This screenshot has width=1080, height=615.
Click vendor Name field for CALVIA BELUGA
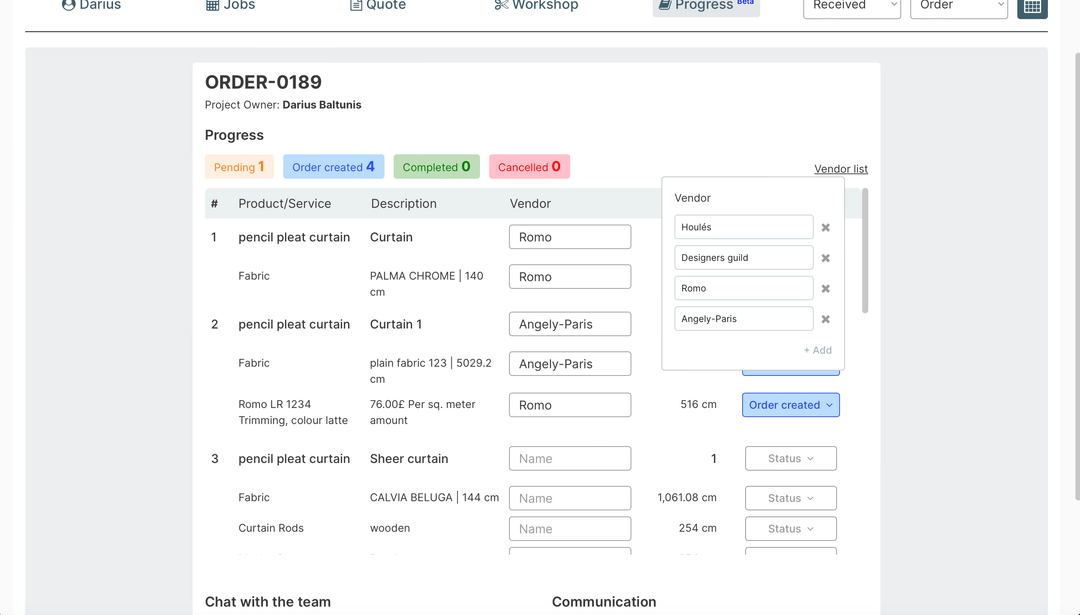click(x=570, y=499)
